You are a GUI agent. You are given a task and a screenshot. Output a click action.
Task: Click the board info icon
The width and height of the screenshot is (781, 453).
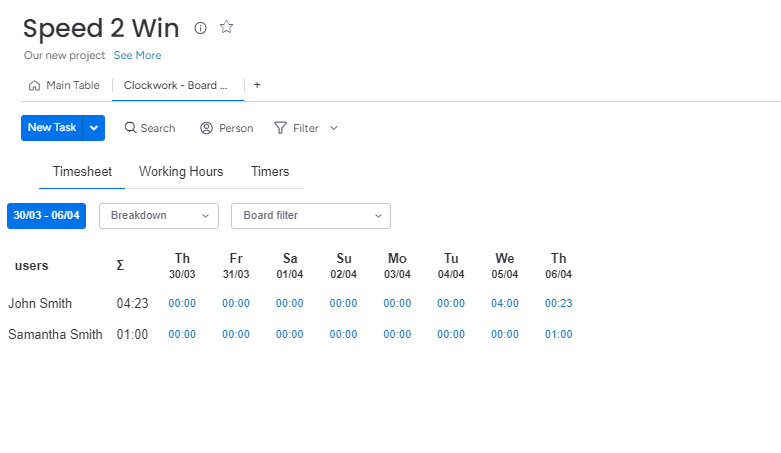point(200,28)
